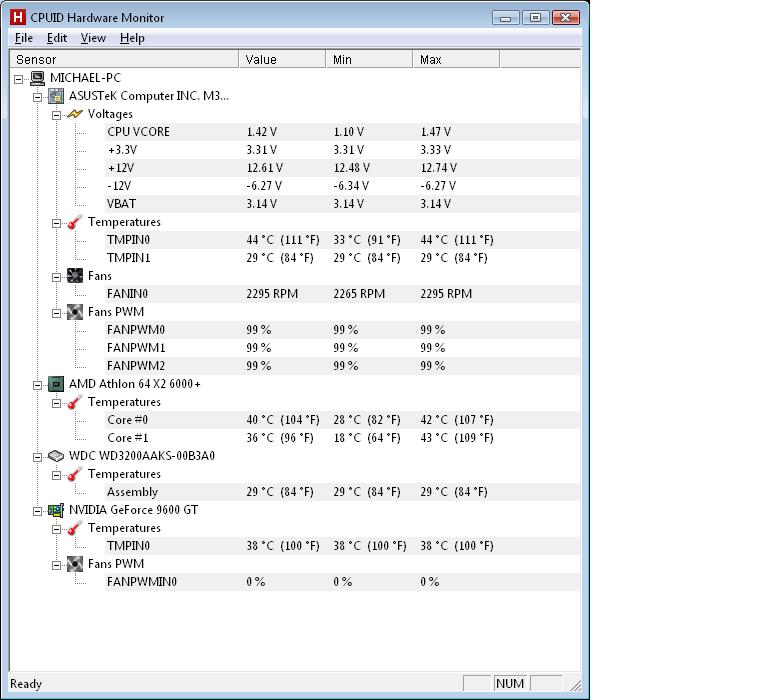Click thermometer icon under NVIDIA GeForce
Viewport: 779px width, 700px height.
pyautogui.click(x=75, y=528)
